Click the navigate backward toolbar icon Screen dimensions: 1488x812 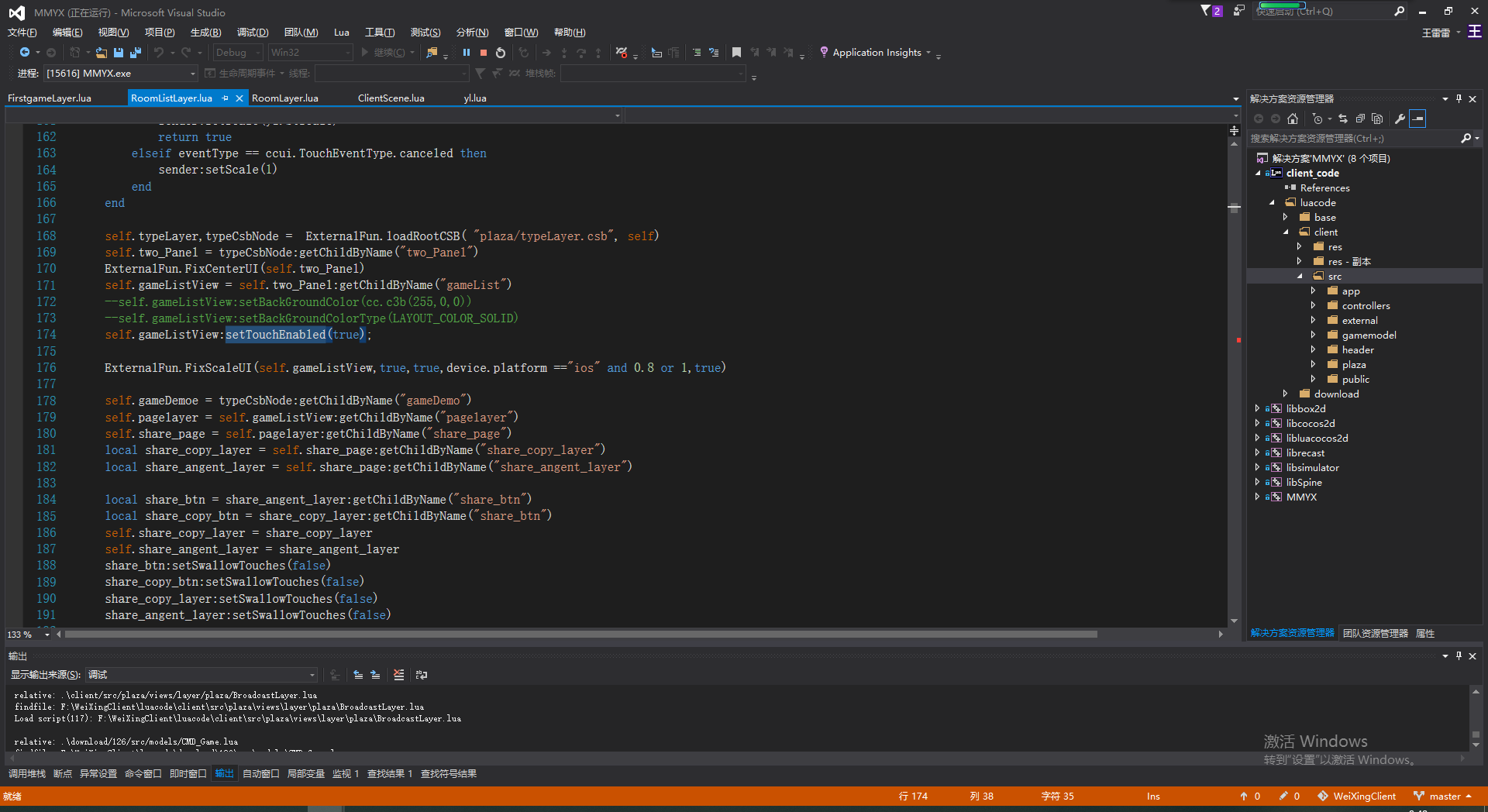pos(25,53)
